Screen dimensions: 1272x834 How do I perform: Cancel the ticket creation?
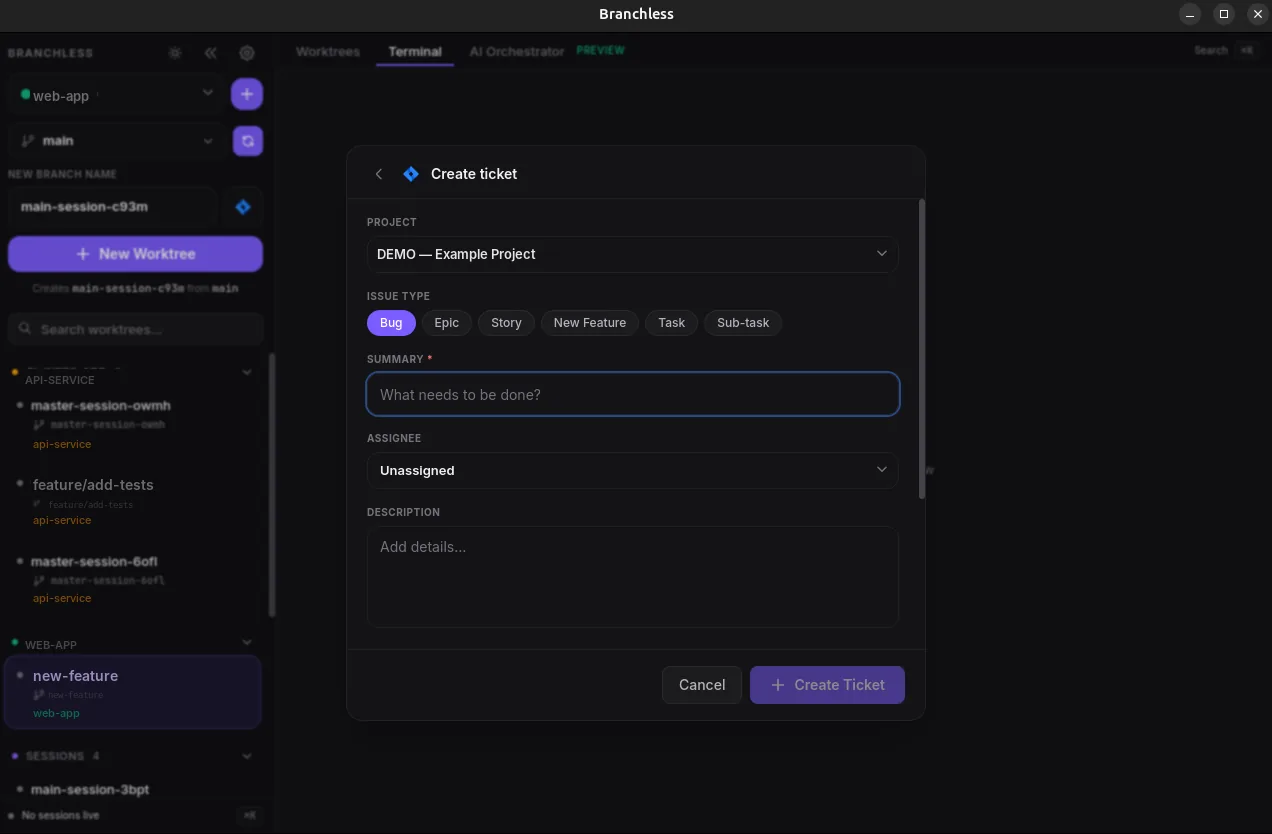click(x=702, y=685)
